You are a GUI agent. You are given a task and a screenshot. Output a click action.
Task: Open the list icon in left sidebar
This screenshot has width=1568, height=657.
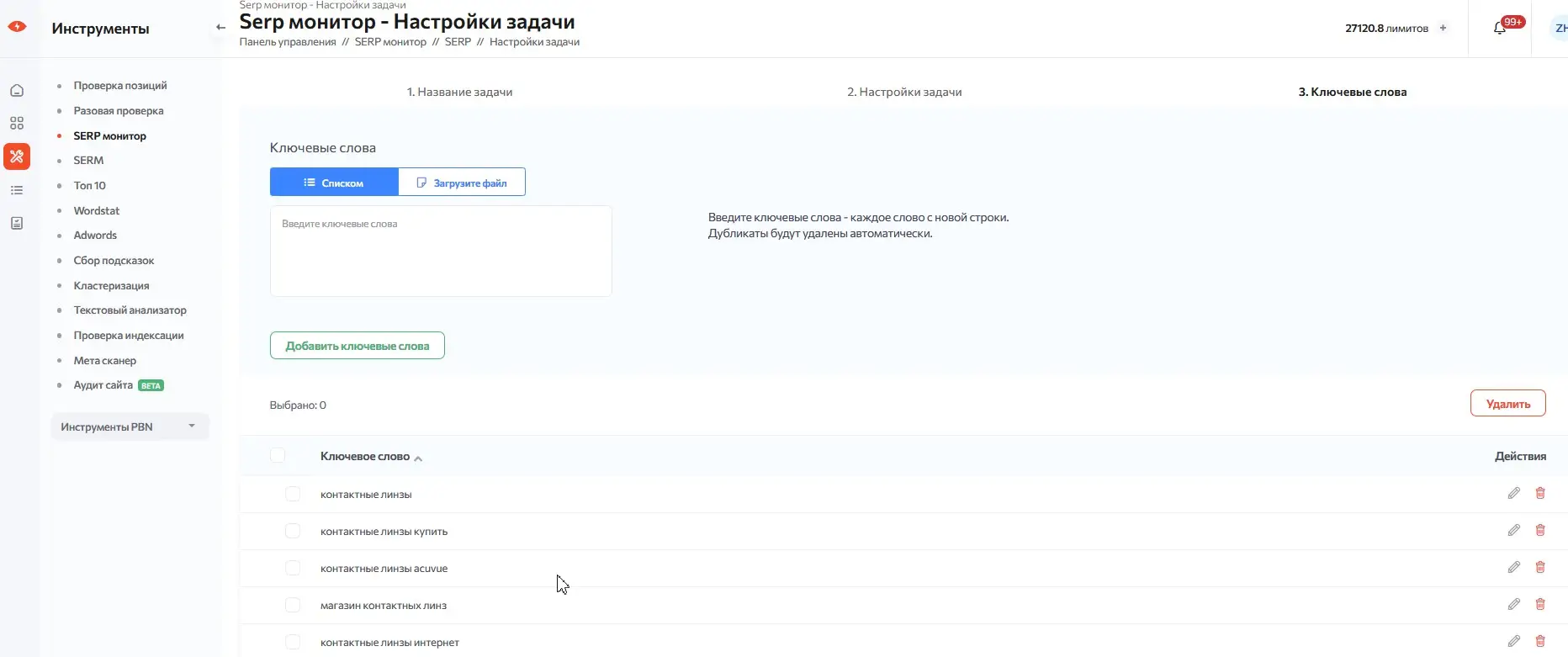pos(17,190)
